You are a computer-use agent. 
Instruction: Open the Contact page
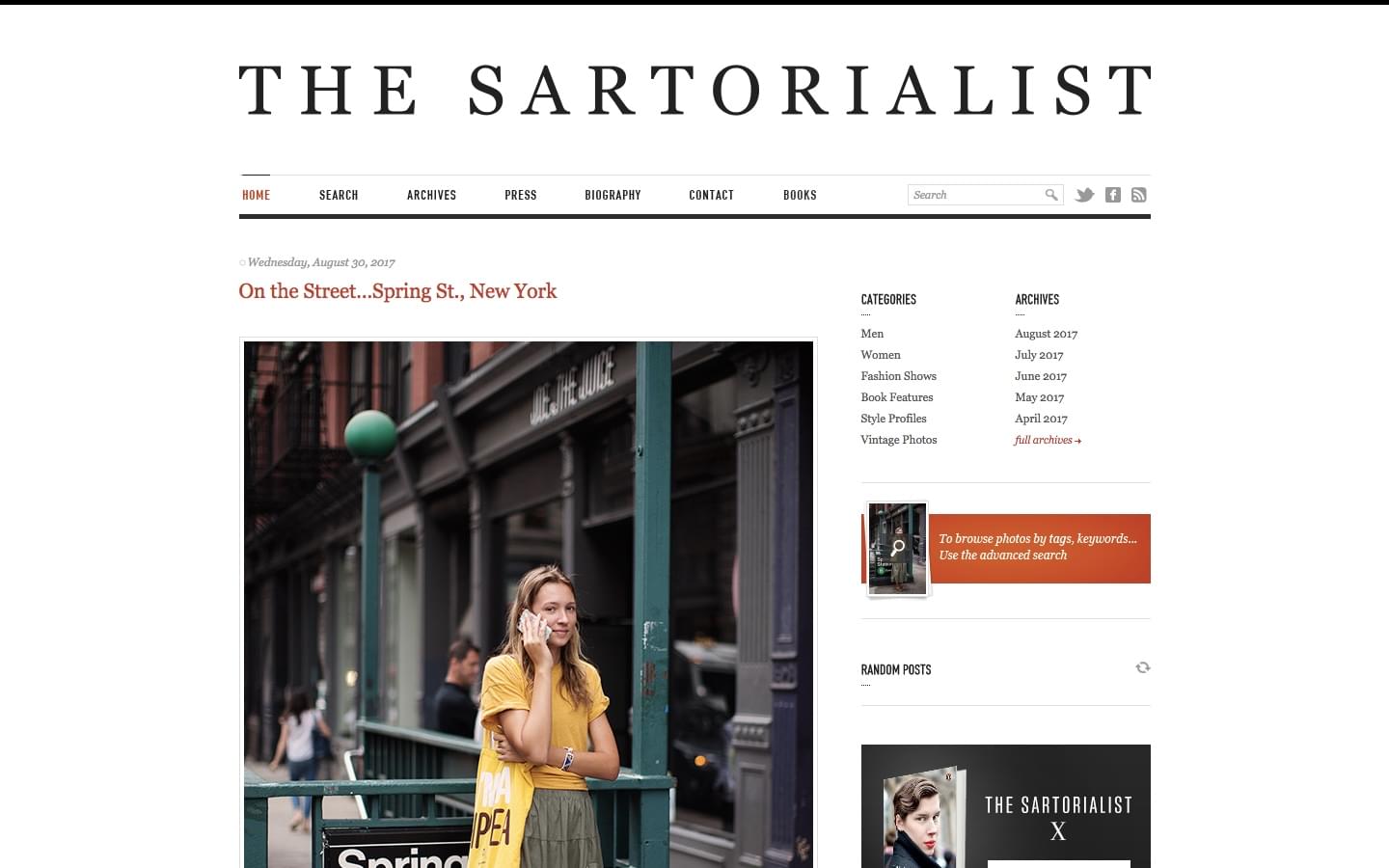pos(711,195)
